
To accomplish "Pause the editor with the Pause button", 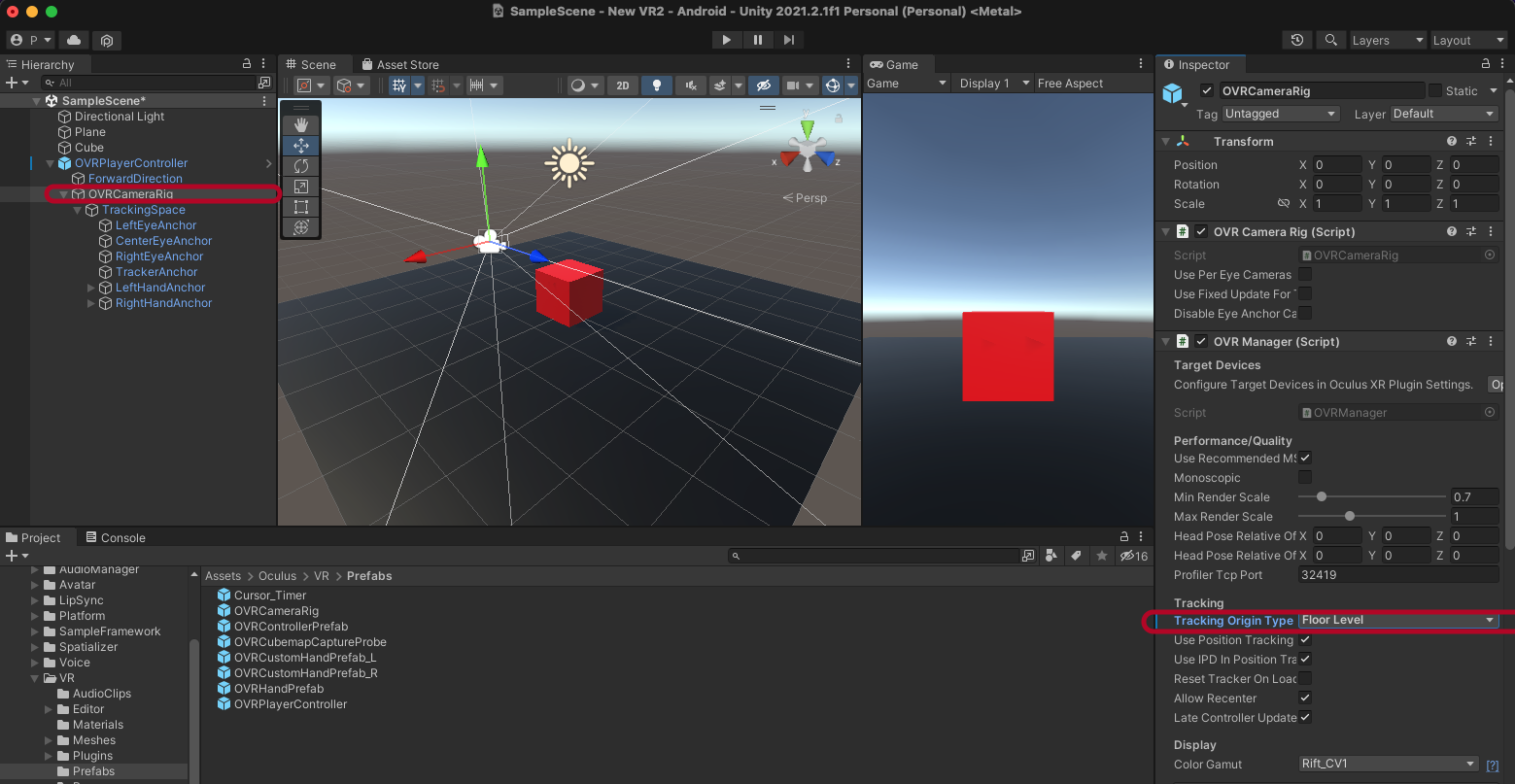I will [x=757, y=40].
